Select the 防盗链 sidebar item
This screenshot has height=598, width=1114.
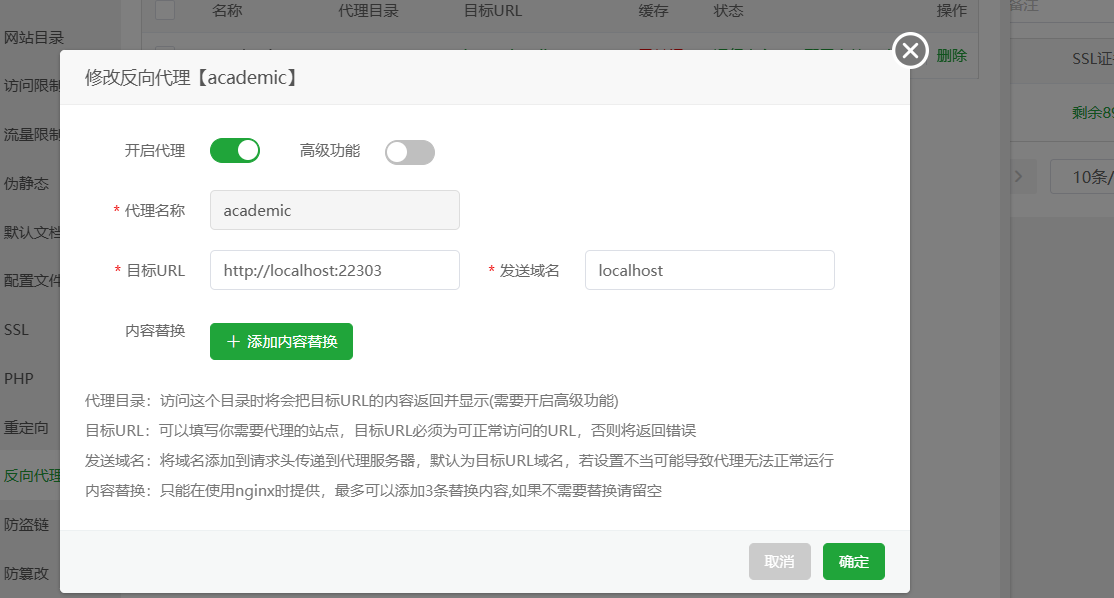(x=27, y=525)
